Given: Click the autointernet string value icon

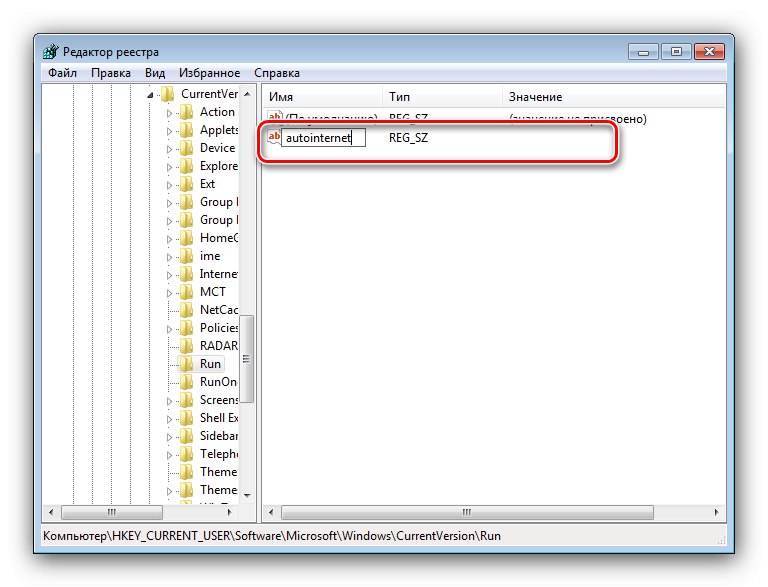Looking at the screenshot, I should 274,137.
